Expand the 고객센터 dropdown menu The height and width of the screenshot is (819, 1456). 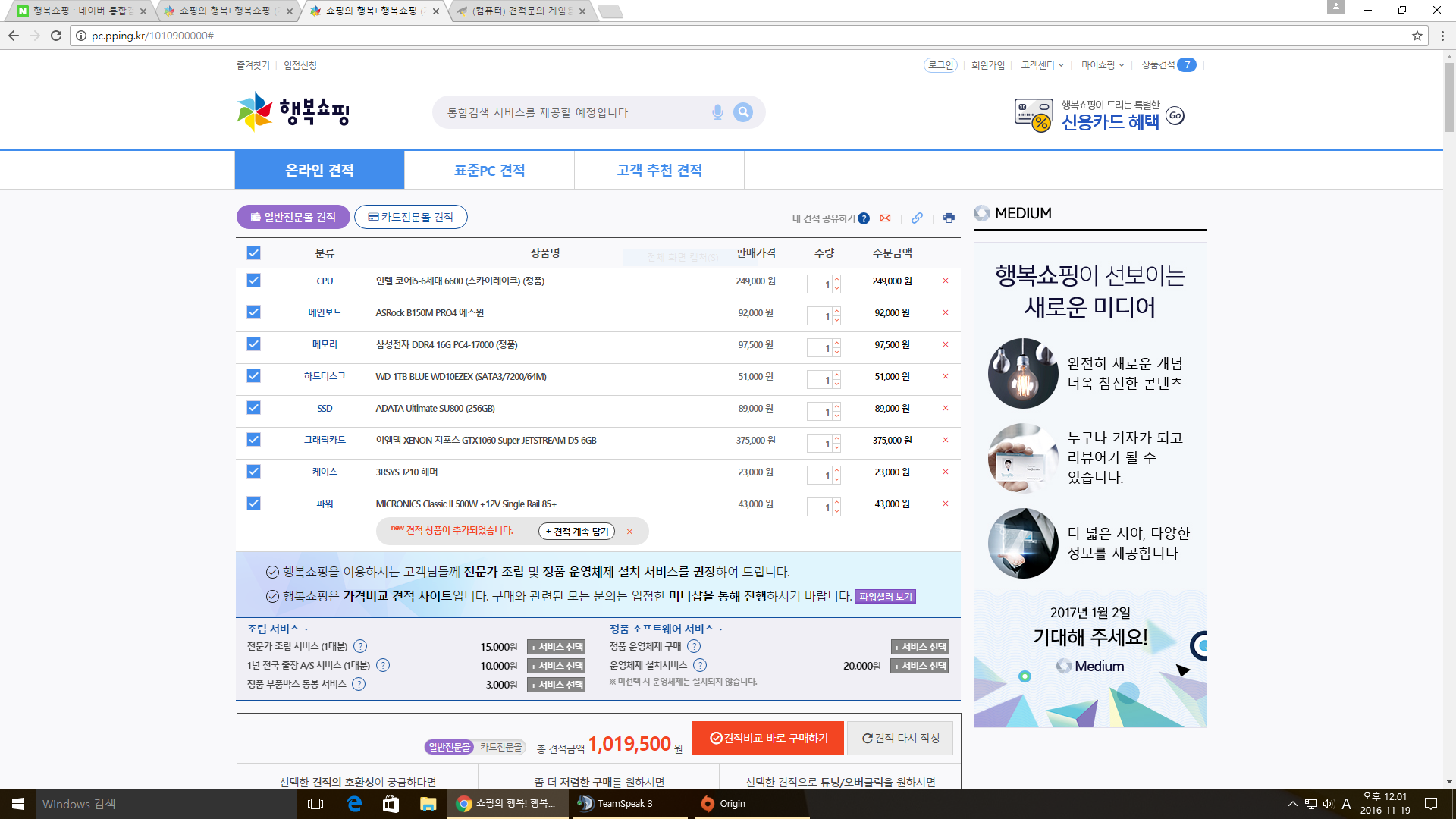click(1042, 65)
